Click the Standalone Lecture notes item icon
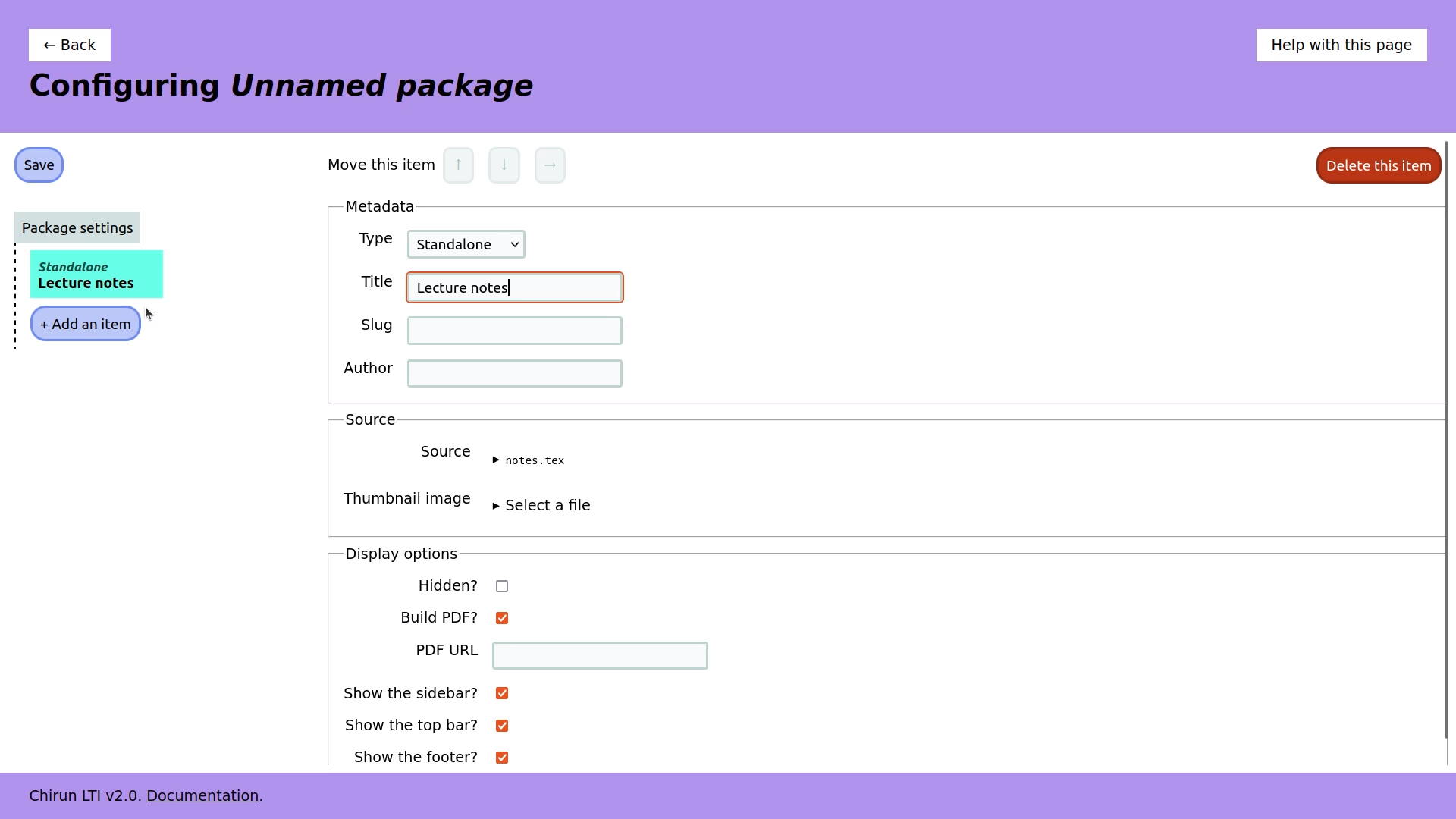The image size is (1456, 819). (x=96, y=274)
